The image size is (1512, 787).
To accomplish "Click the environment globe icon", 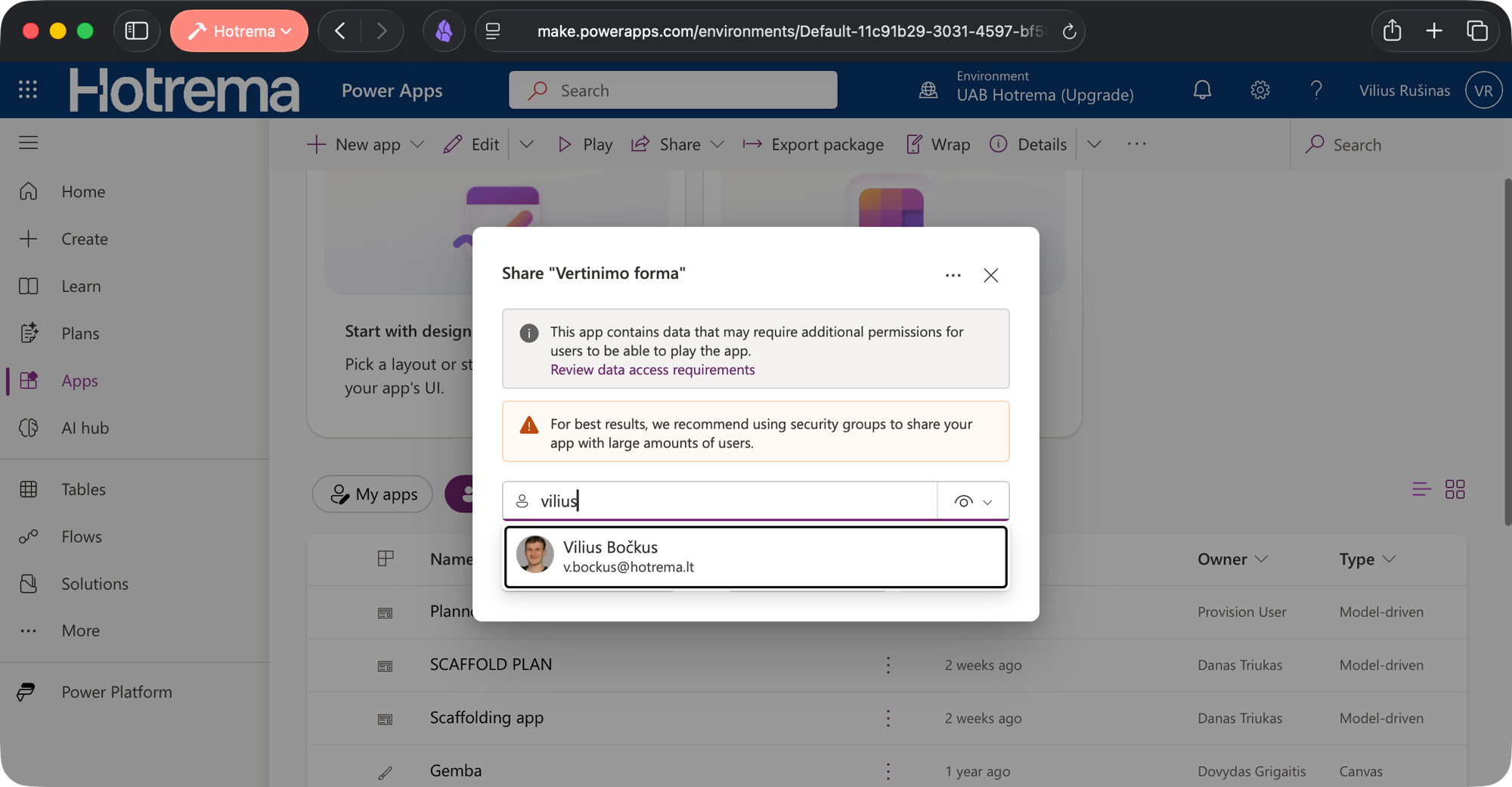I will click(928, 90).
